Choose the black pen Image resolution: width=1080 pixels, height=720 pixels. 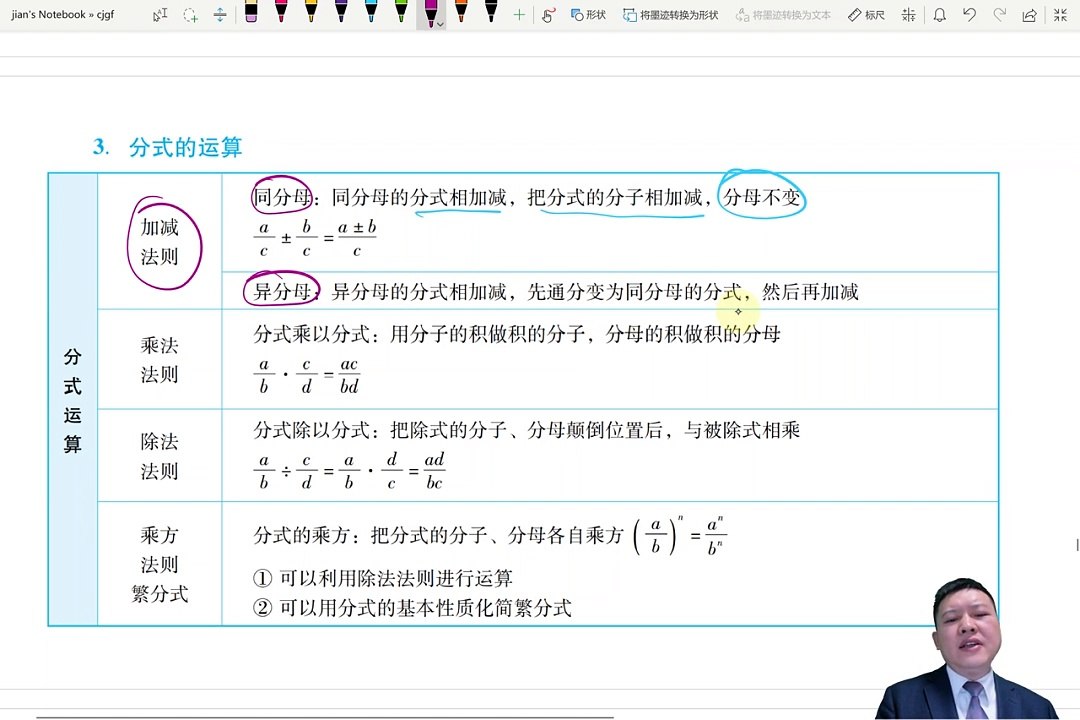[x=490, y=11]
